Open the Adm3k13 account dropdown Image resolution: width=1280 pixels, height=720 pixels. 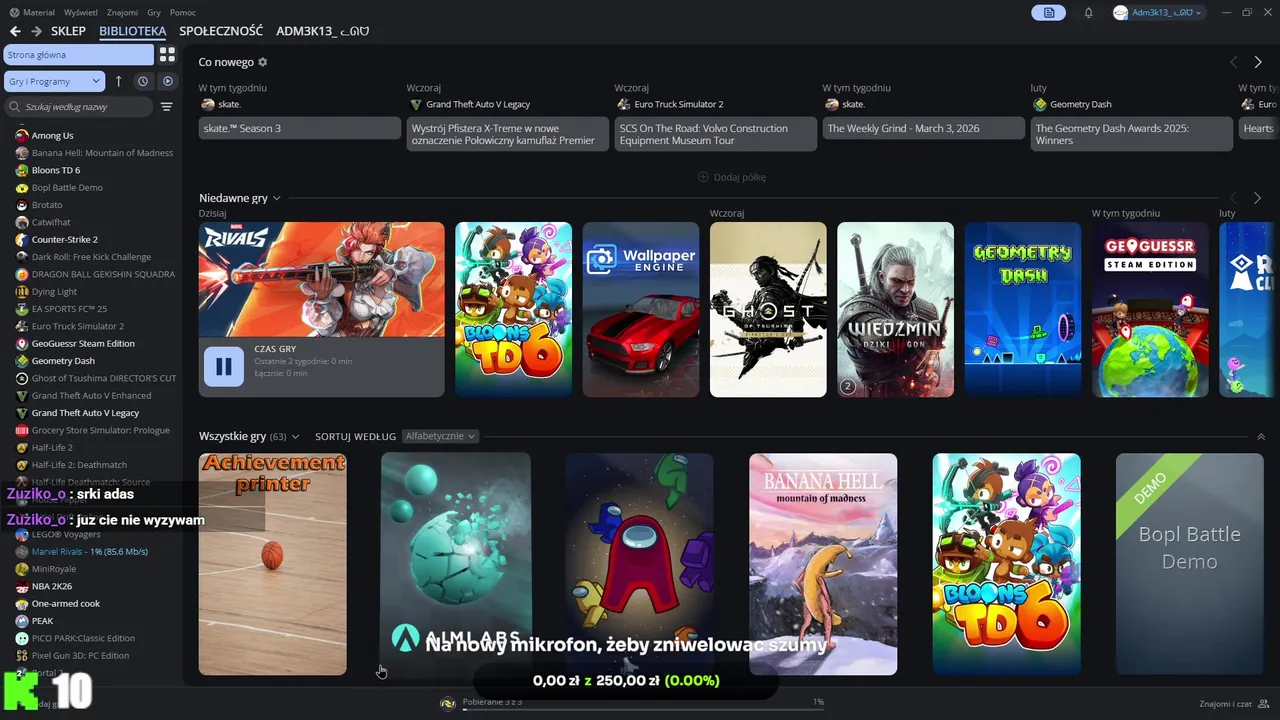1158,12
